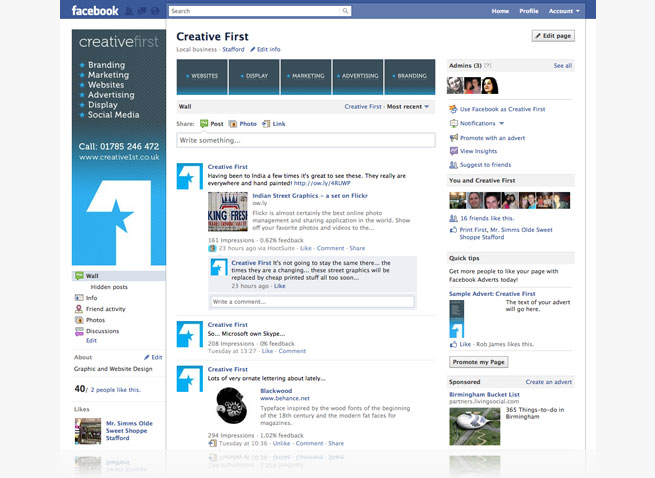This screenshot has width=655, height=478.
Task: Click pencil icon beside Edit info
Action: click(x=252, y=49)
